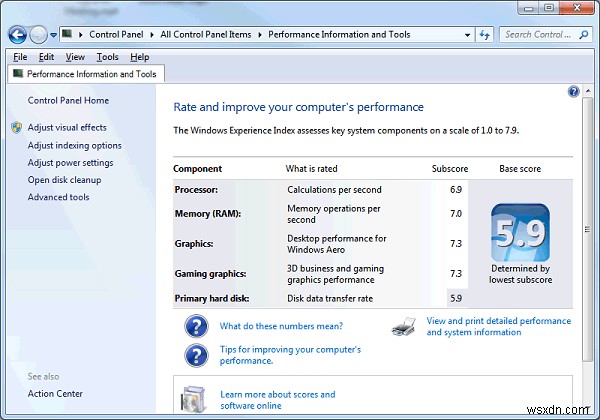Open the address bar history dropdown
Viewport: 600px width, 420px height.
click(468, 35)
